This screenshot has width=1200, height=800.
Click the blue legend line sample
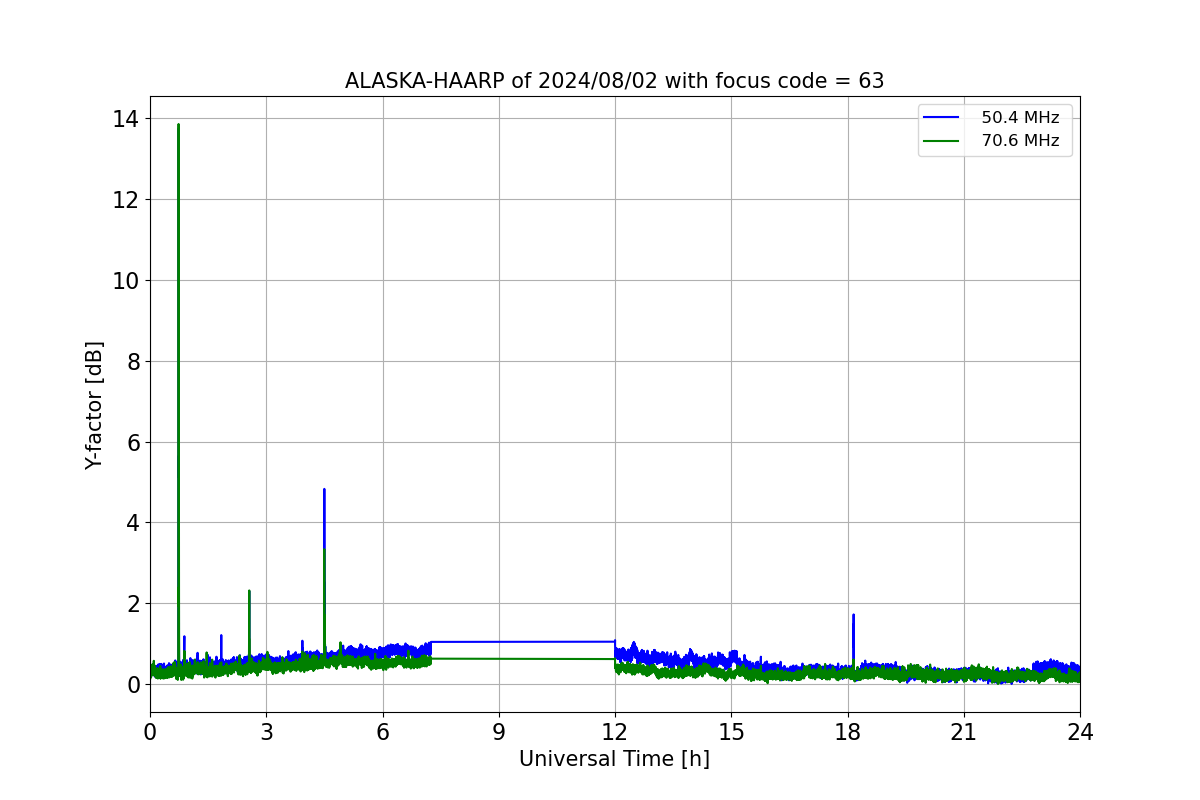click(941, 118)
